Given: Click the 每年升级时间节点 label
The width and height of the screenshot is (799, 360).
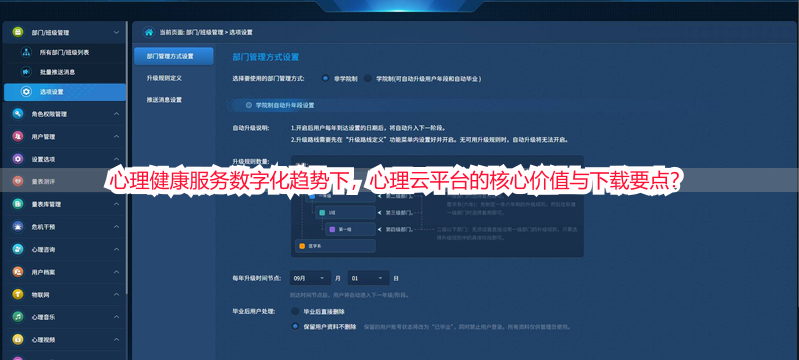Looking at the screenshot, I should click(258, 278).
